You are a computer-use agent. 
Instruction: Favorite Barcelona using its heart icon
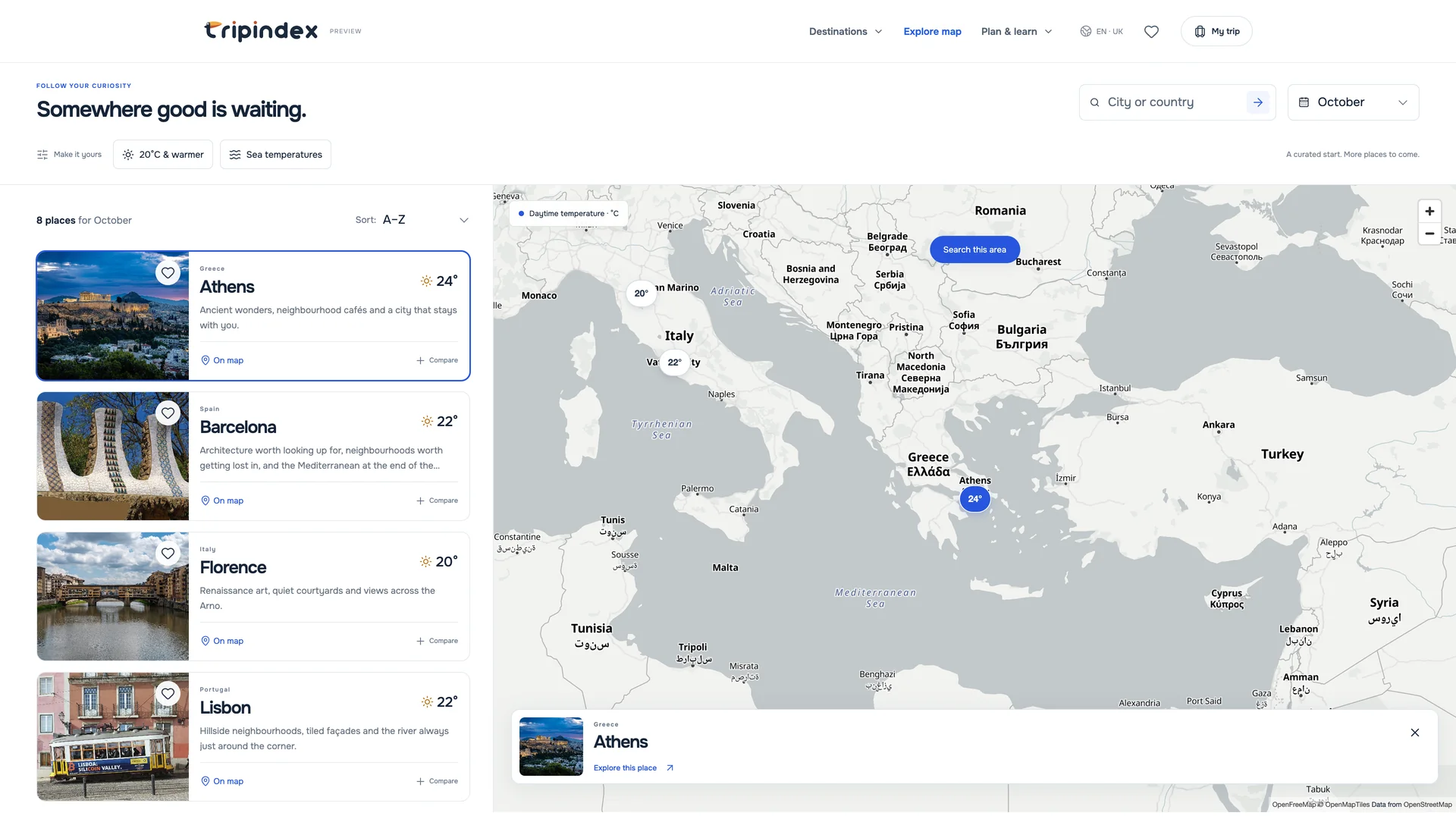(x=168, y=413)
